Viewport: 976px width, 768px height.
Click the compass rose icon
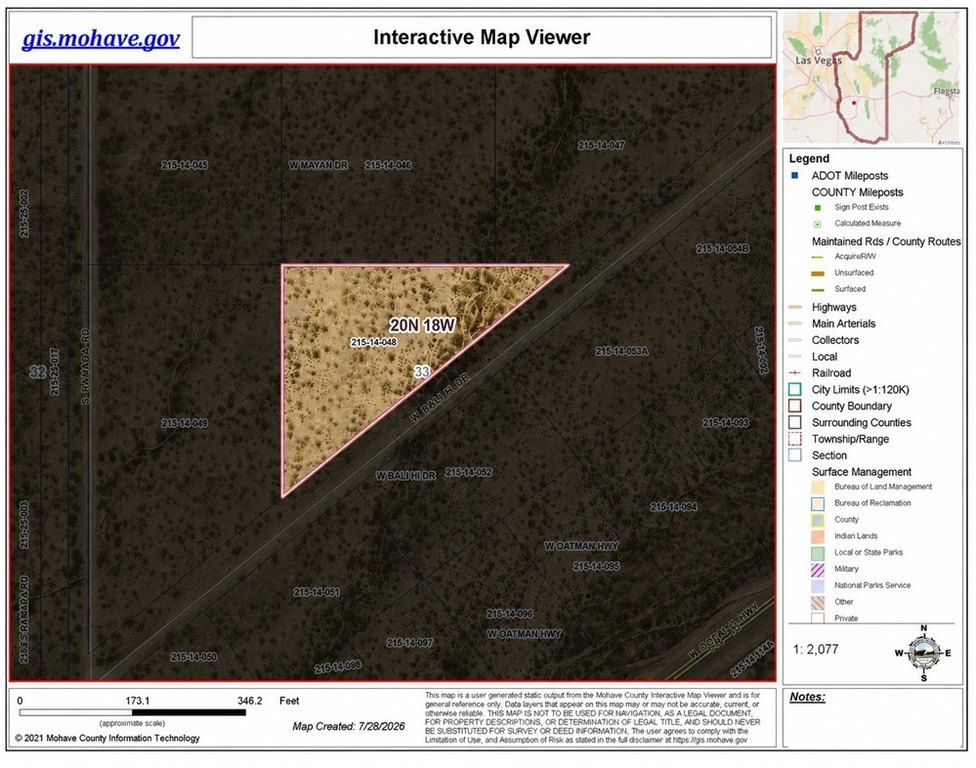[x=924, y=653]
